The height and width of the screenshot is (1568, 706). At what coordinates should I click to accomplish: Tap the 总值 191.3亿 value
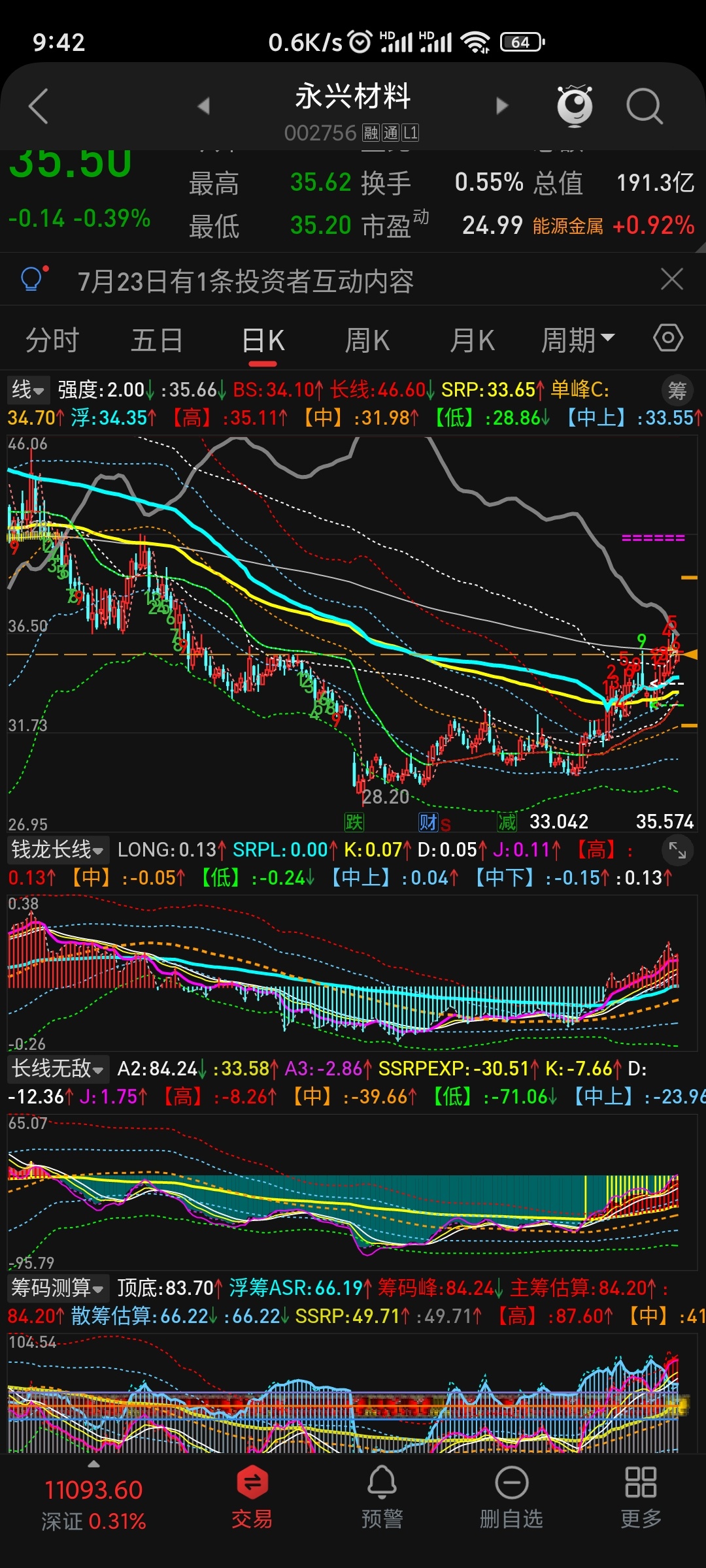point(655,182)
